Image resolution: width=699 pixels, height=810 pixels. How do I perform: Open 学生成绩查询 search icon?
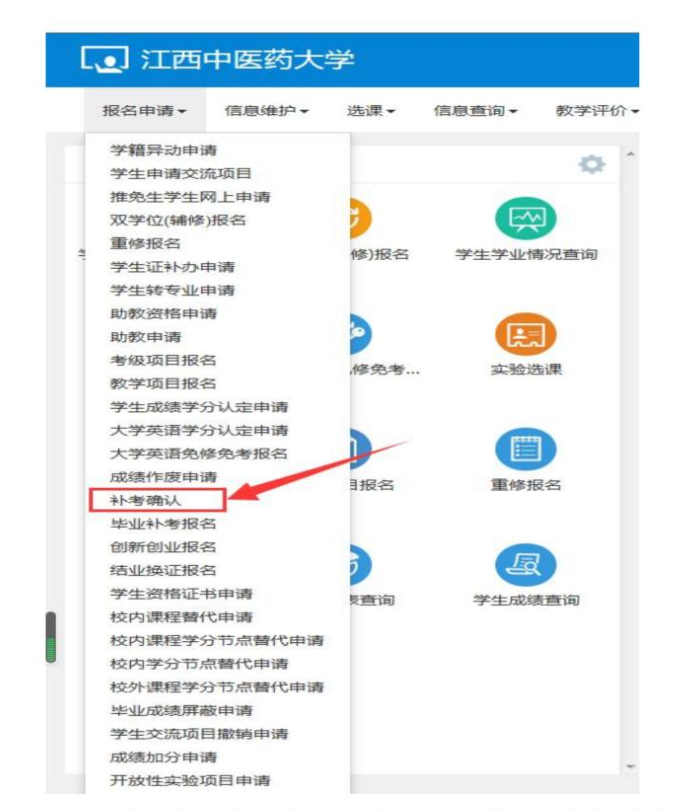(525, 565)
